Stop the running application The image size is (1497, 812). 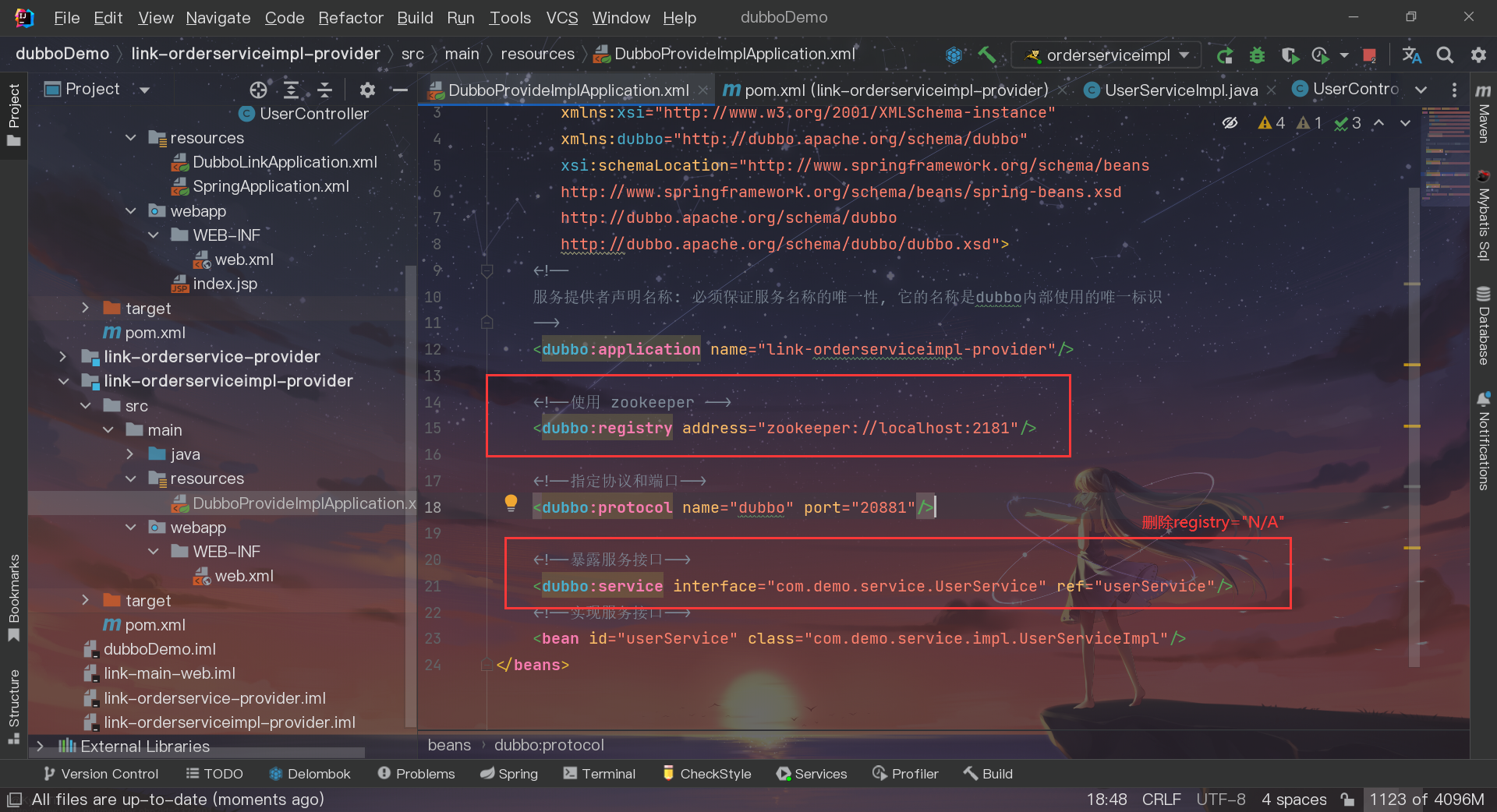click(x=1369, y=55)
